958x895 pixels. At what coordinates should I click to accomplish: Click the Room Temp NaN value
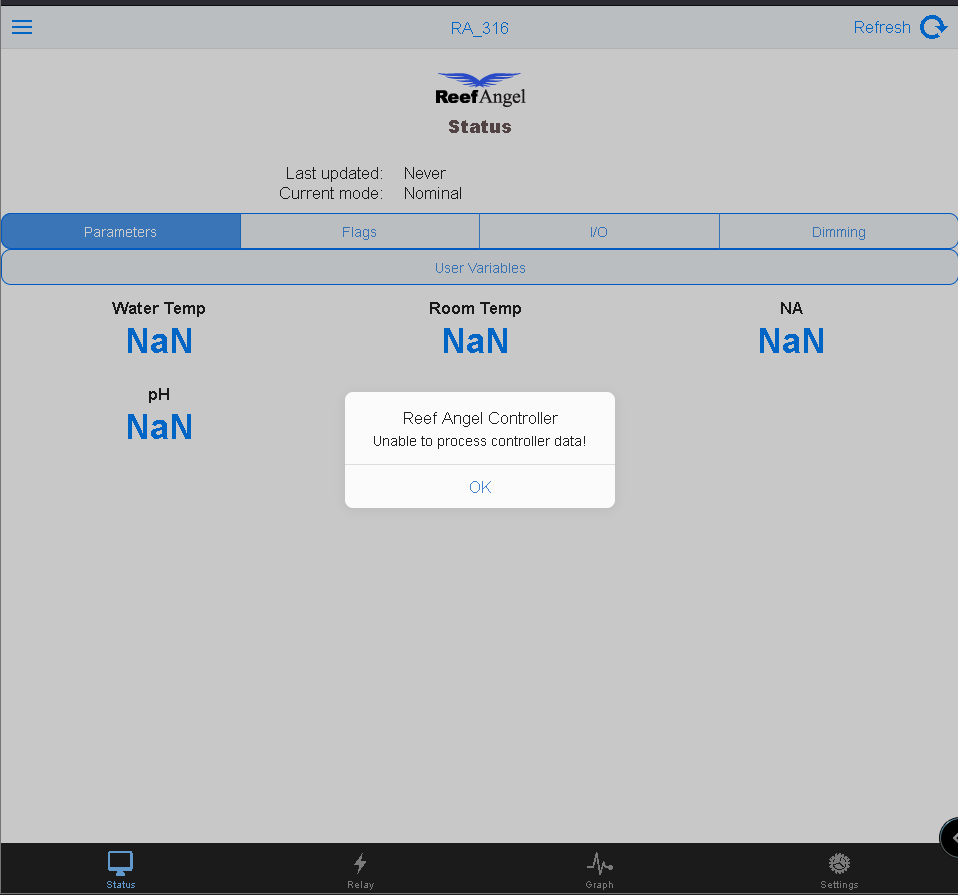click(475, 341)
